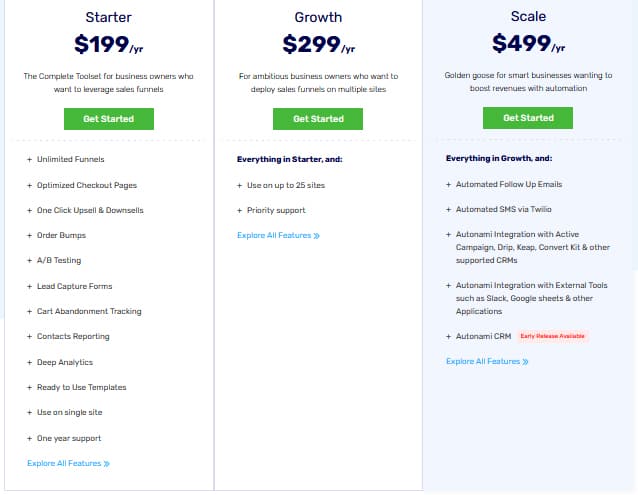Open Explore All Features in Growth column
Image resolution: width=638 pixels, height=495 pixels.
(278, 236)
